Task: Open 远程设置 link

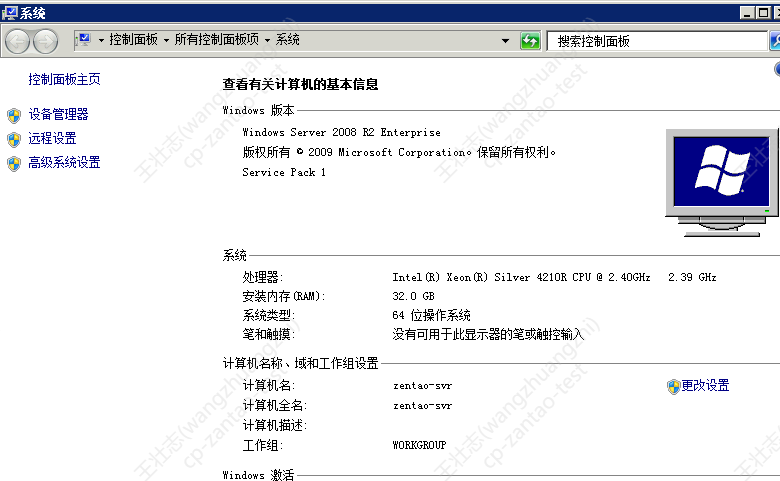Action: tap(52, 138)
